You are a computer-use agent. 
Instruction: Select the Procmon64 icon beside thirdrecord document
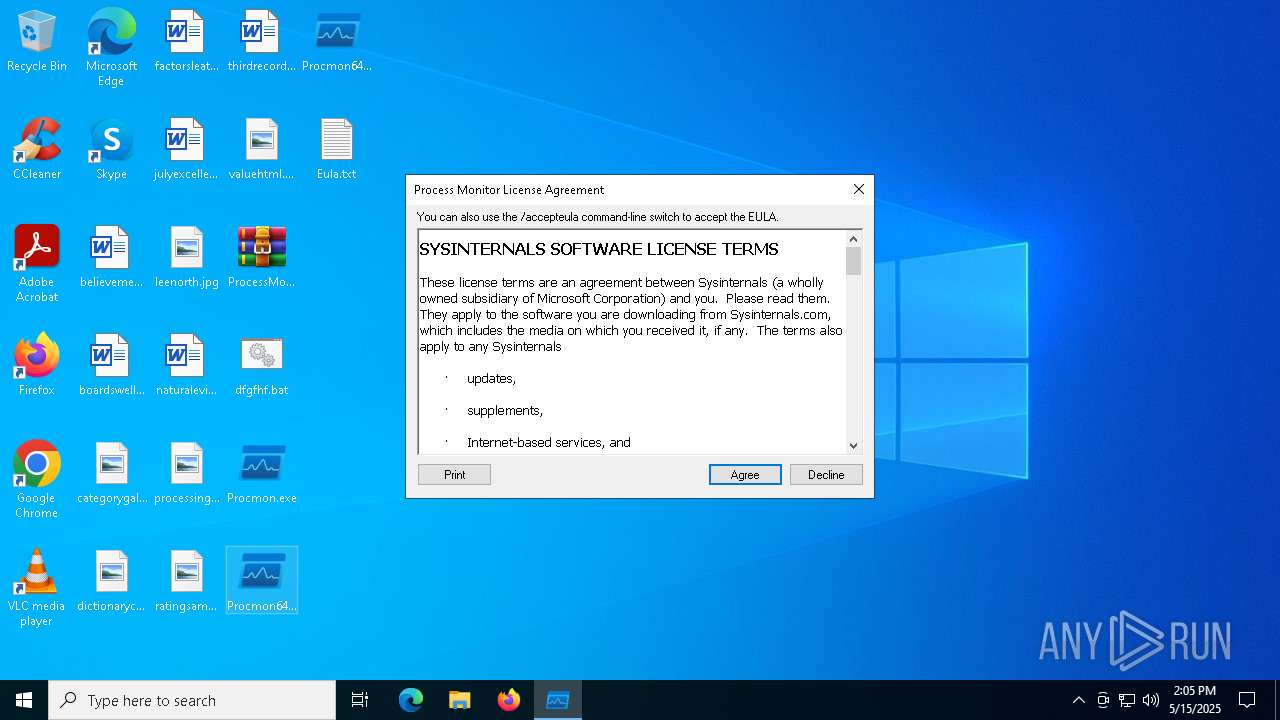336,42
